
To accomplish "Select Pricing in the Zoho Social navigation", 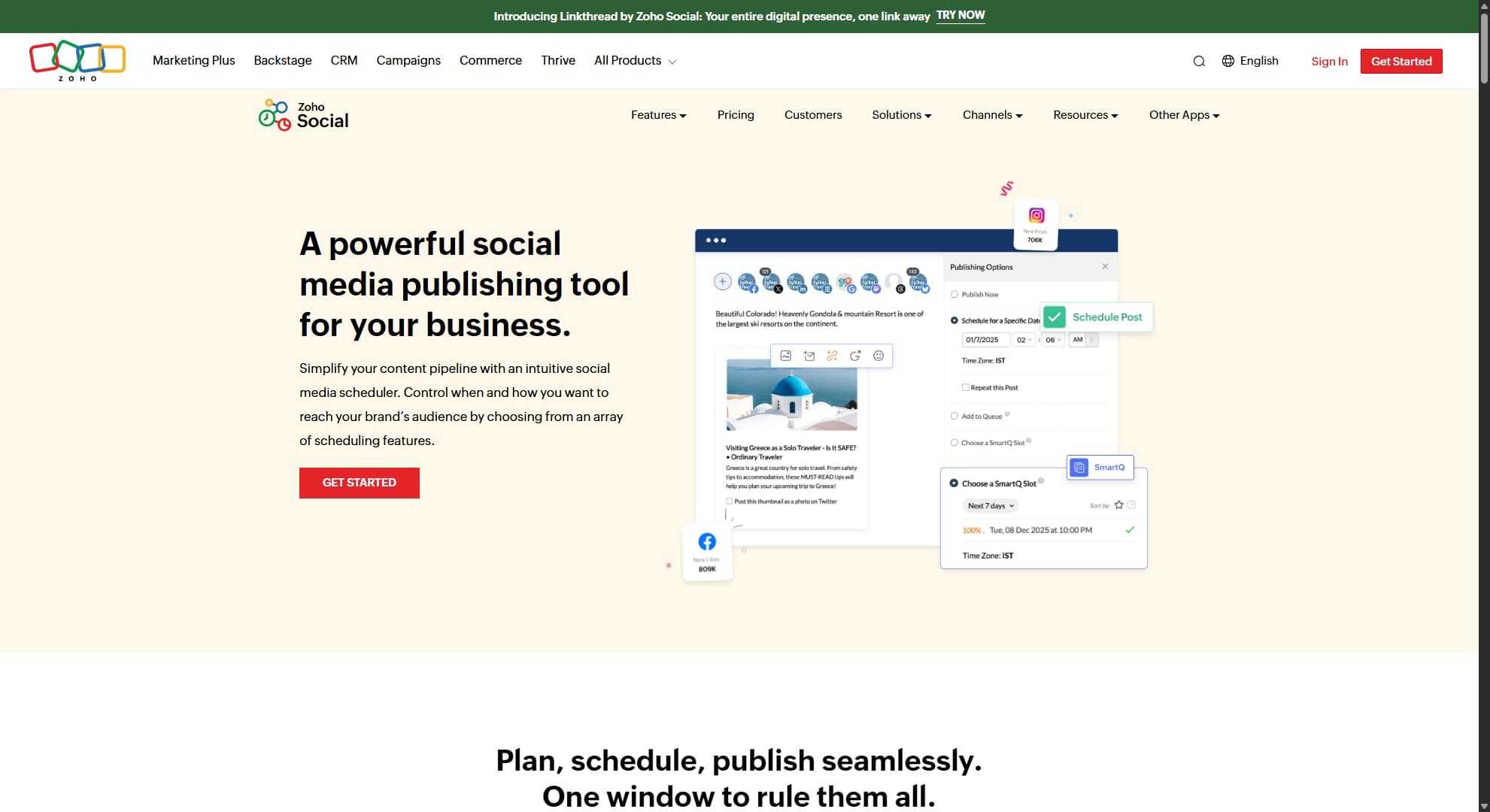I will (x=736, y=115).
